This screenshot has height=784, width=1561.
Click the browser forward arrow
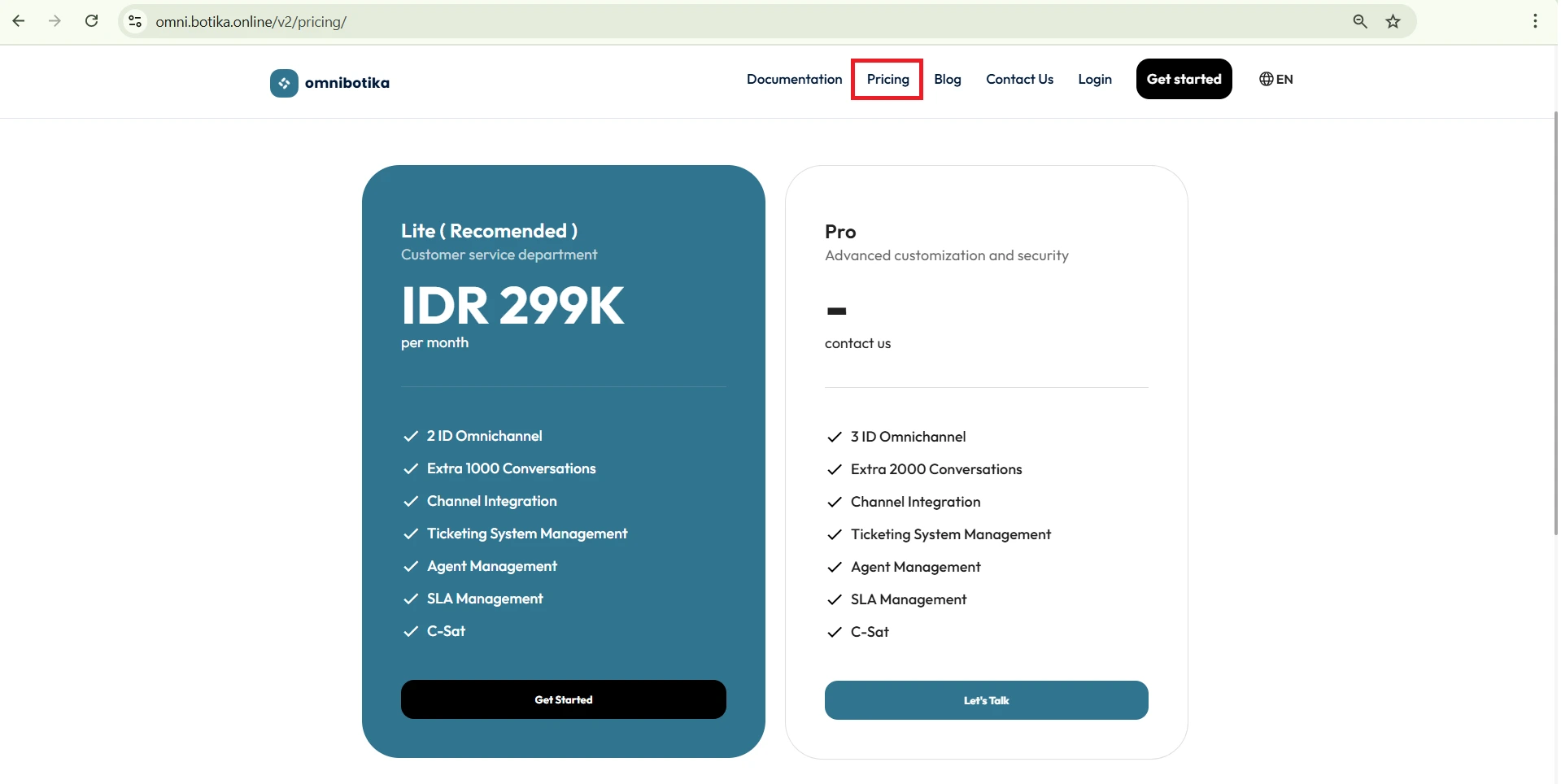coord(55,21)
